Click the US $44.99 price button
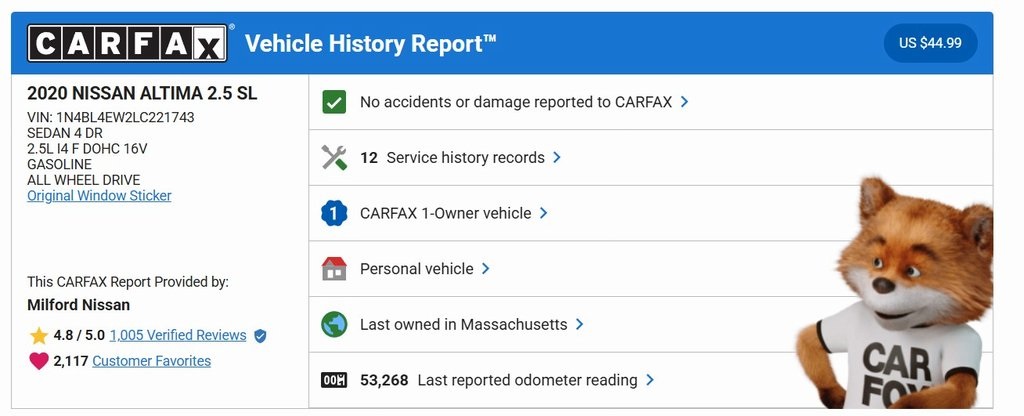The height and width of the screenshot is (416, 1024). (x=930, y=43)
